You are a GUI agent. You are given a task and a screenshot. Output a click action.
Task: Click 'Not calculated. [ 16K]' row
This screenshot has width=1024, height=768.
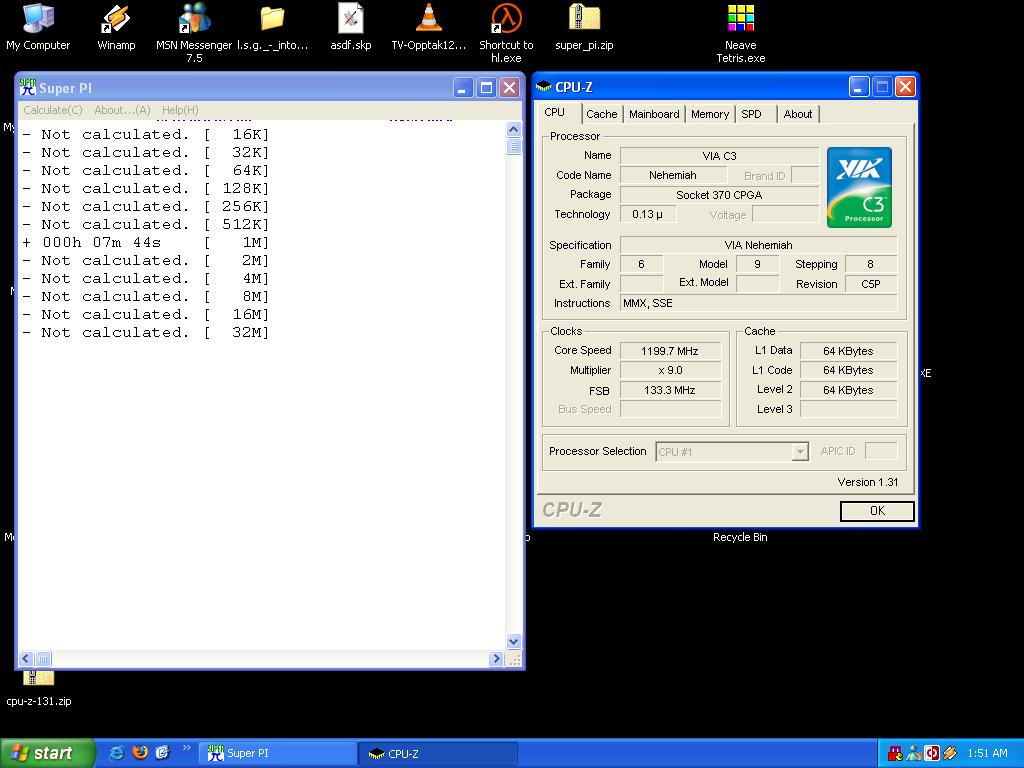click(x=146, y=135)
